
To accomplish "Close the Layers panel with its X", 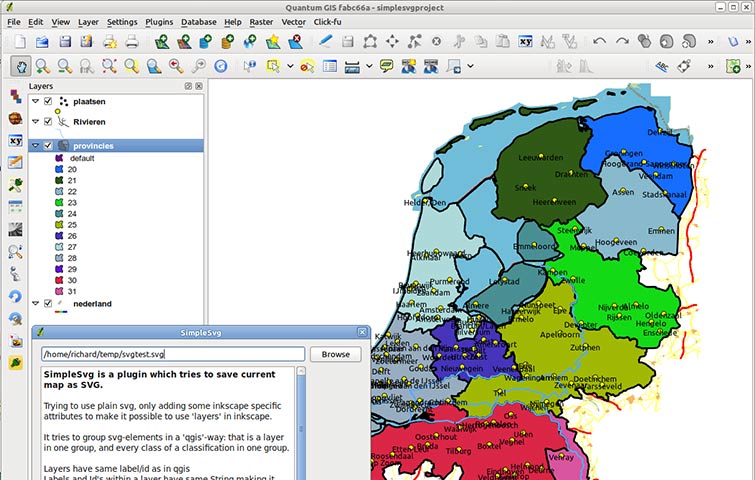I will 199,86.
